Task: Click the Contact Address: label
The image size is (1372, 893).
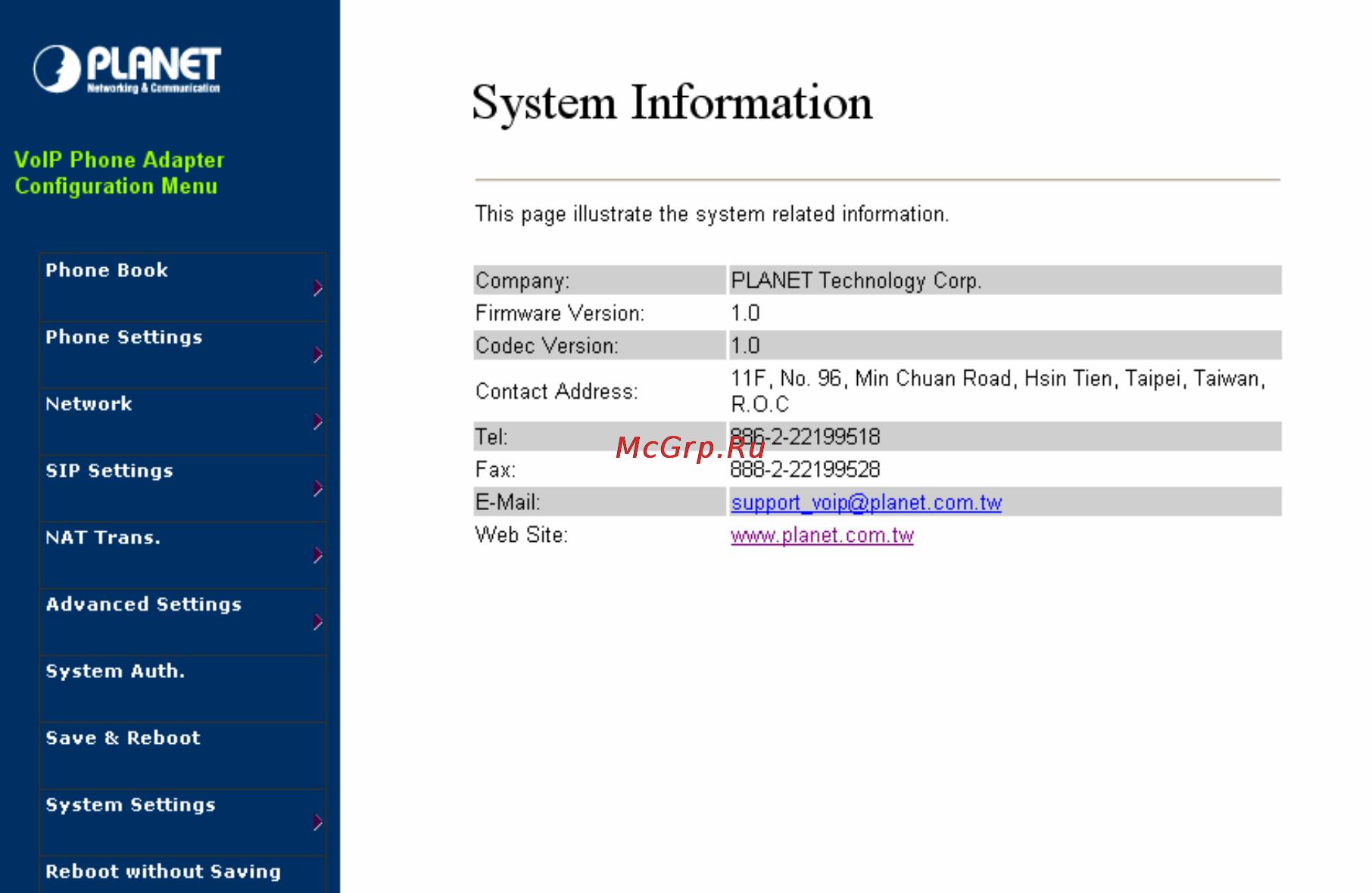Action: (x=557, y=391)
